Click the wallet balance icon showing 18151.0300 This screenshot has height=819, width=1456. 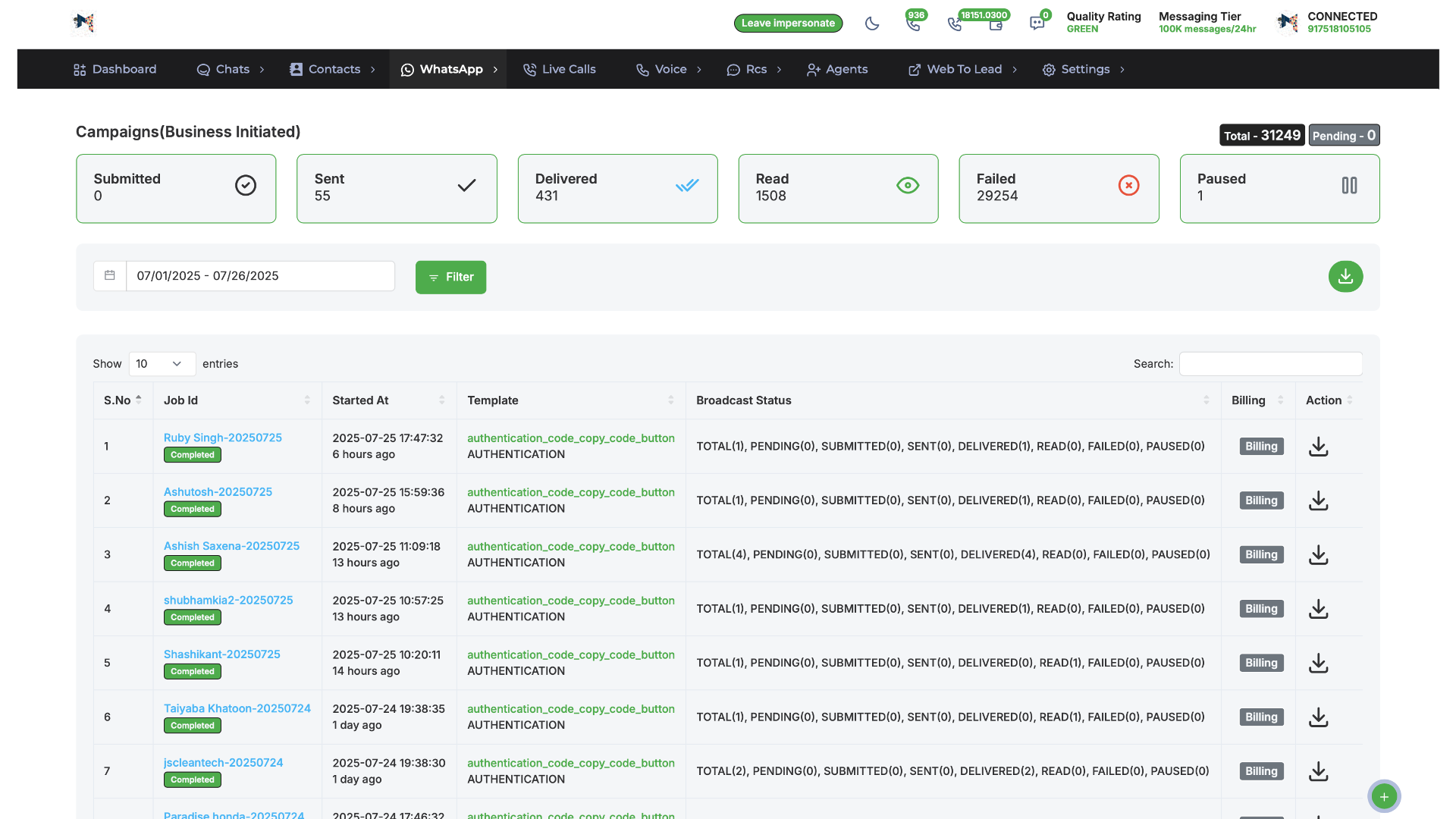(x=996, y=25)
